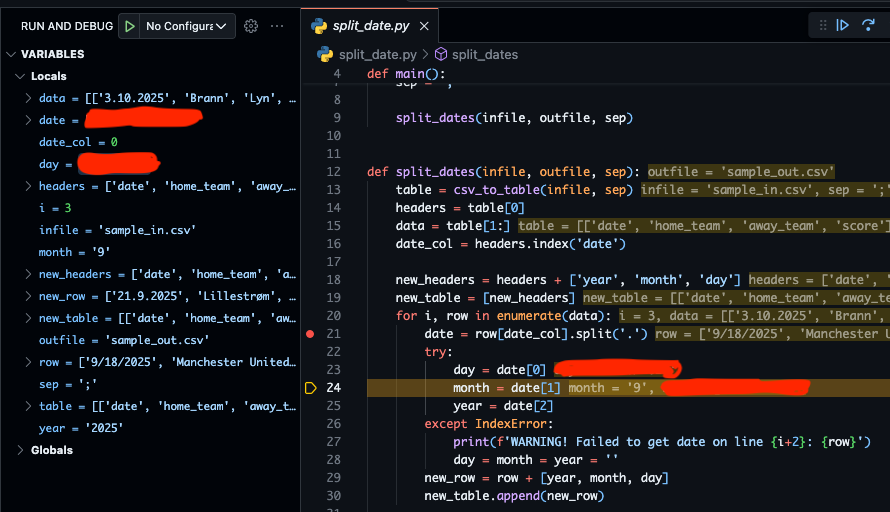Viewport: 890px width, 512px height.
Task: Click split_date.py in the breadcrumb path
Action: 378,54
